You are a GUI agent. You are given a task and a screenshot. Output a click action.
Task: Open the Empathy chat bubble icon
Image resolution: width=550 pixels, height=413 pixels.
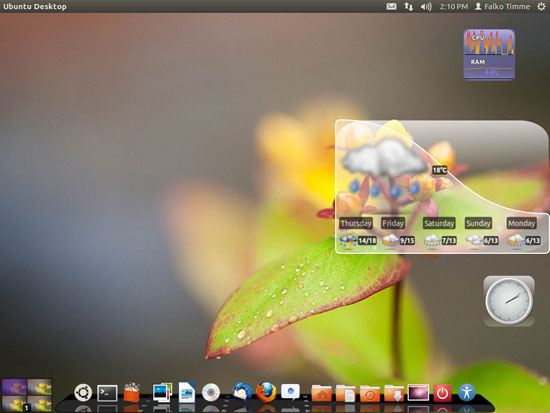coord(290,392)
